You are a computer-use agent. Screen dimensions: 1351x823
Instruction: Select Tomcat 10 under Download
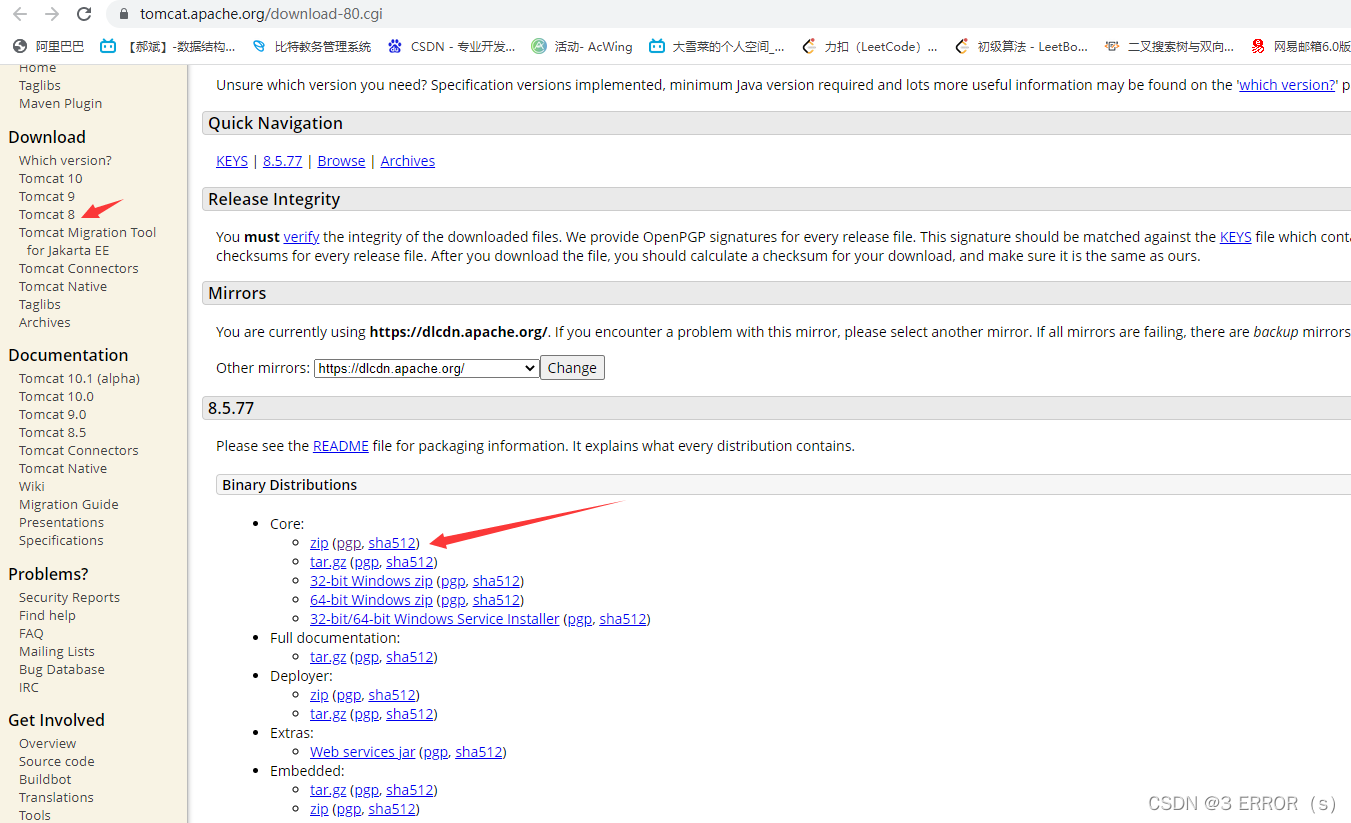pos(51,178)
